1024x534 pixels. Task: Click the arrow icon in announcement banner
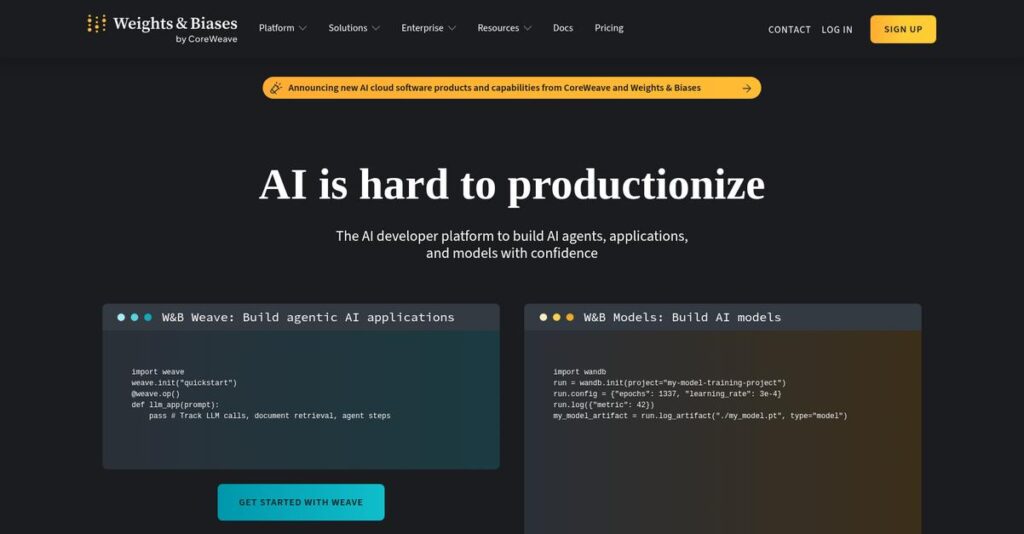(x=746, y=88)
